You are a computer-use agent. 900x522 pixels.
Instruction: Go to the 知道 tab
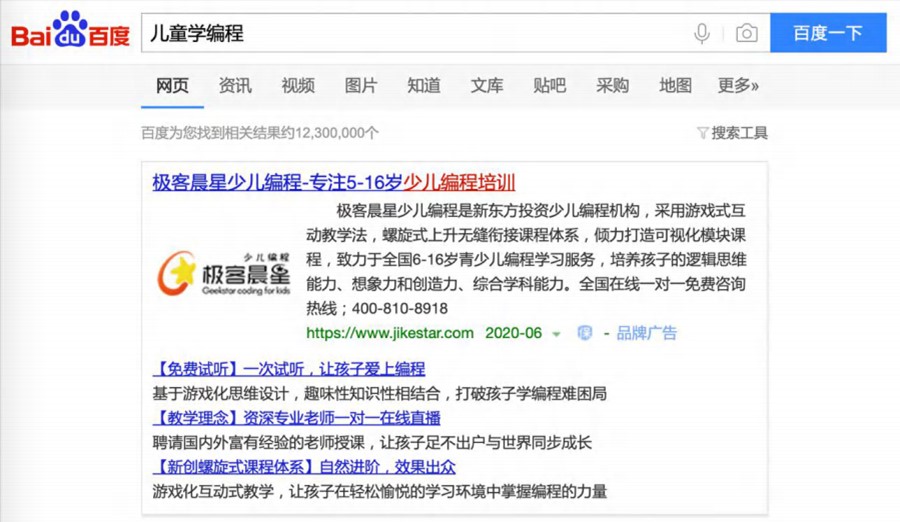pyautogui.click(x=424, y=86)
